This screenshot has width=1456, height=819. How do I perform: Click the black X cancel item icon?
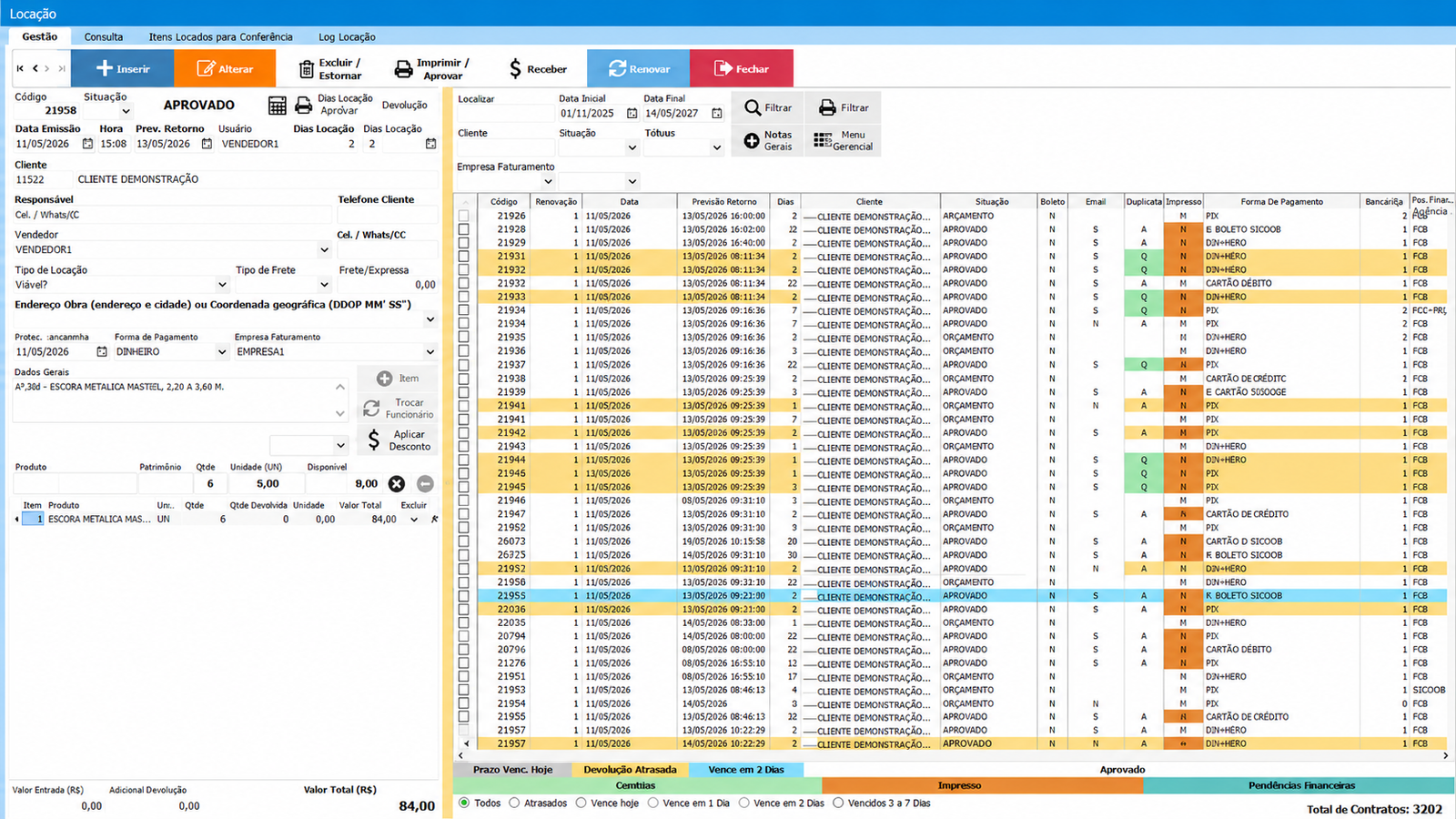[x=397, y=484]
